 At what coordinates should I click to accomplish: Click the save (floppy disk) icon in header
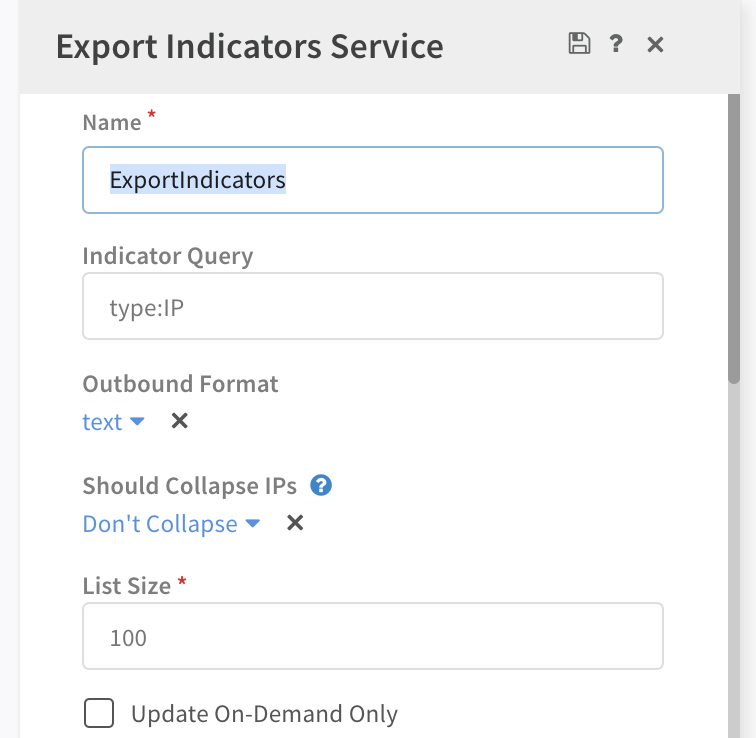click(578, 44)
